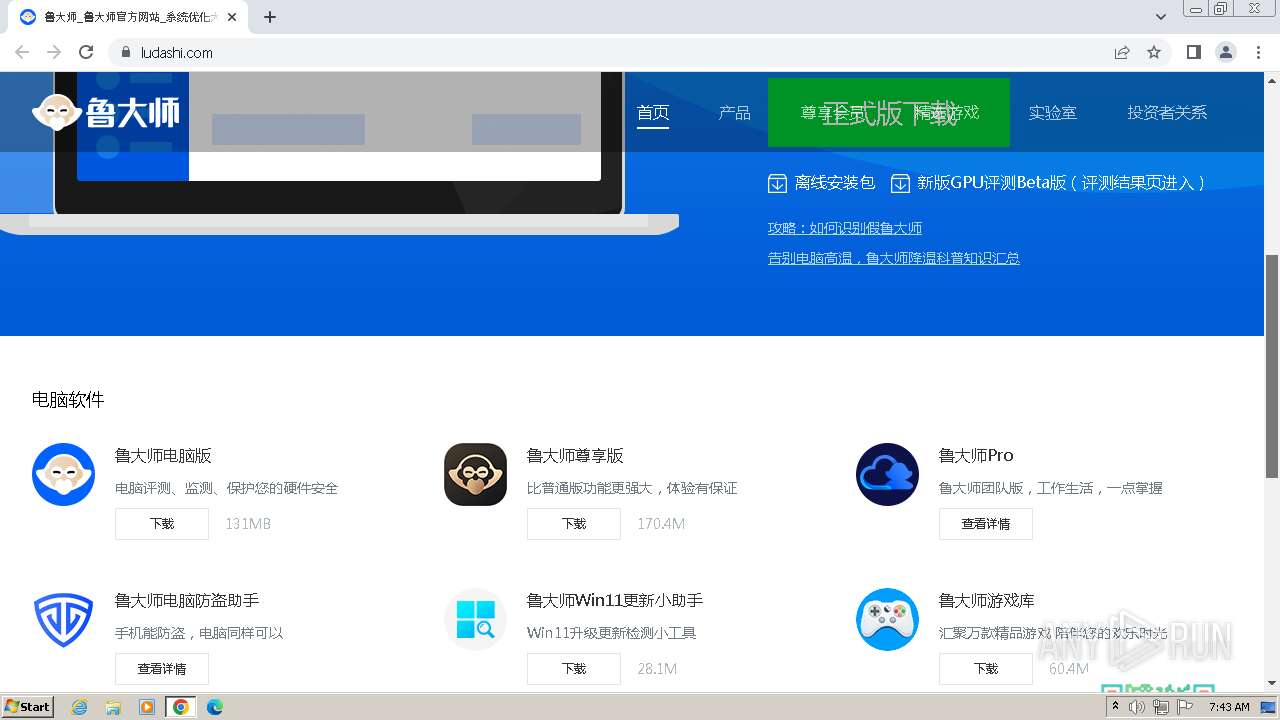Click the Chrome icon in taskbar

(181, 707)
